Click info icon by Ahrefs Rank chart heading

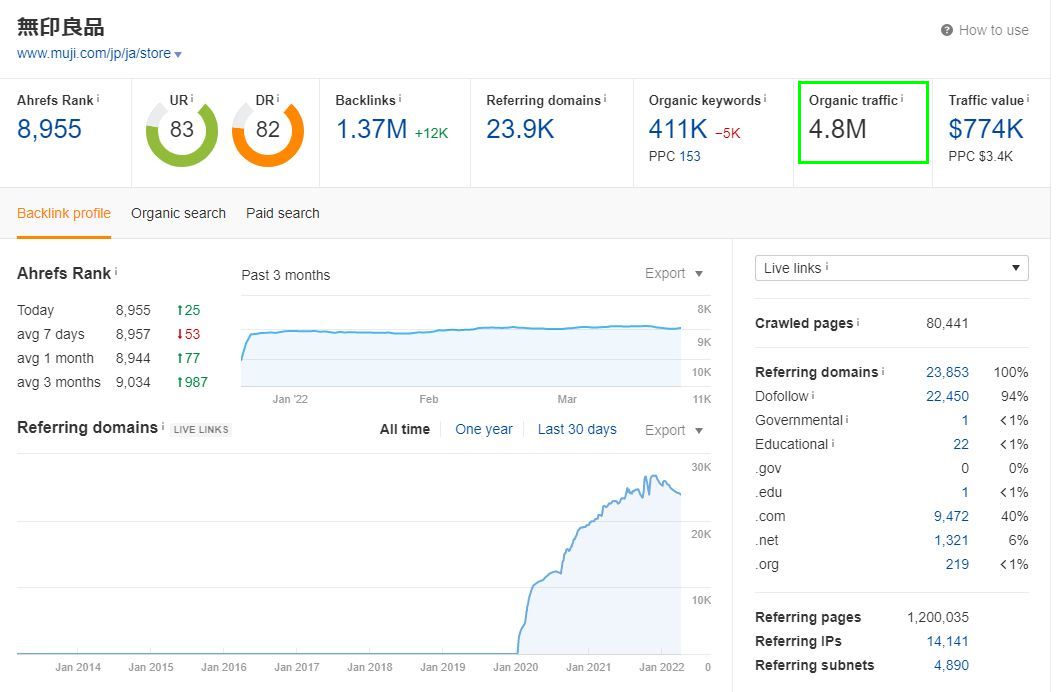click(115, 271)
